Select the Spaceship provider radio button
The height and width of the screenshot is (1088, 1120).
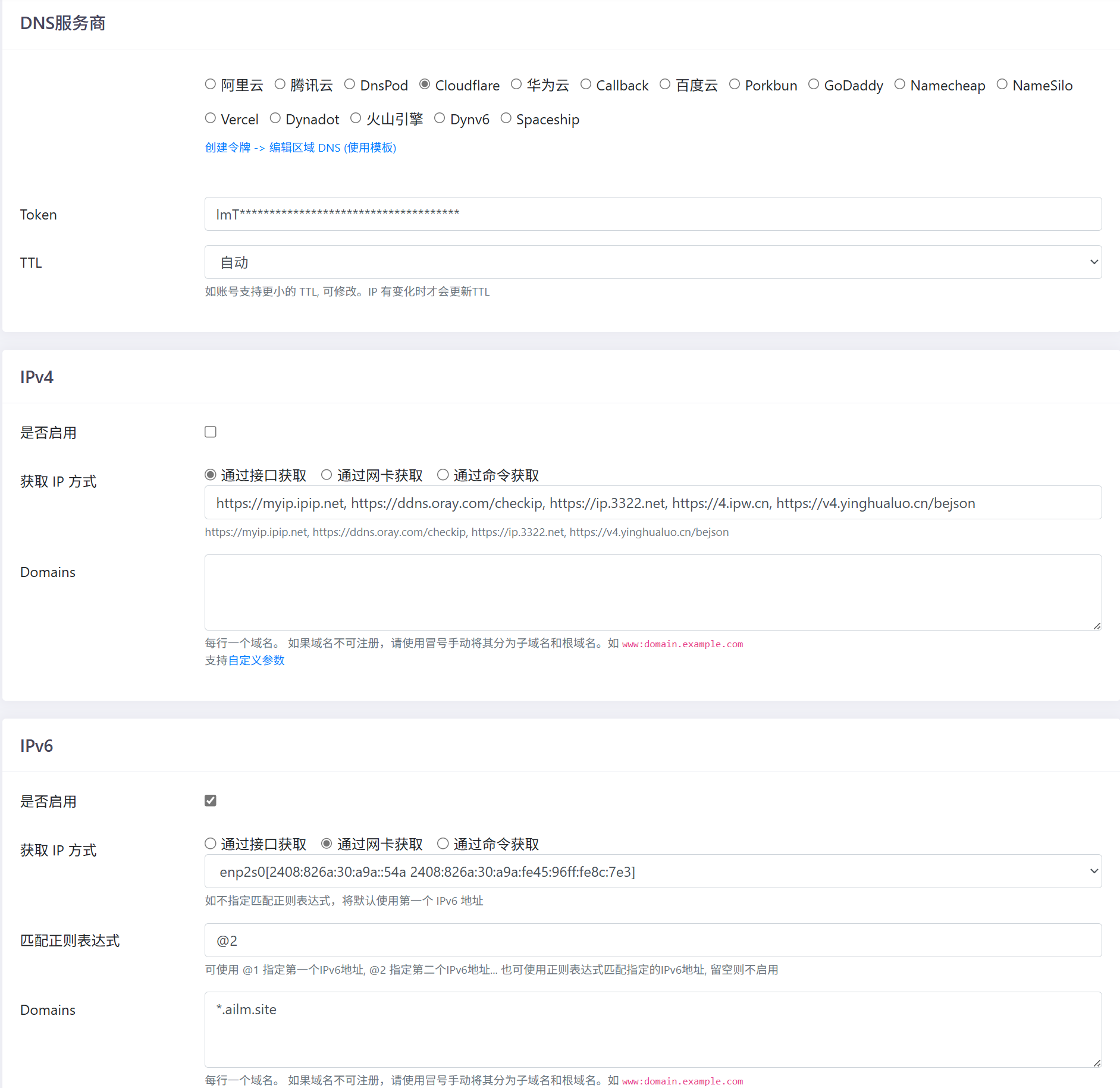coord(506,118)
